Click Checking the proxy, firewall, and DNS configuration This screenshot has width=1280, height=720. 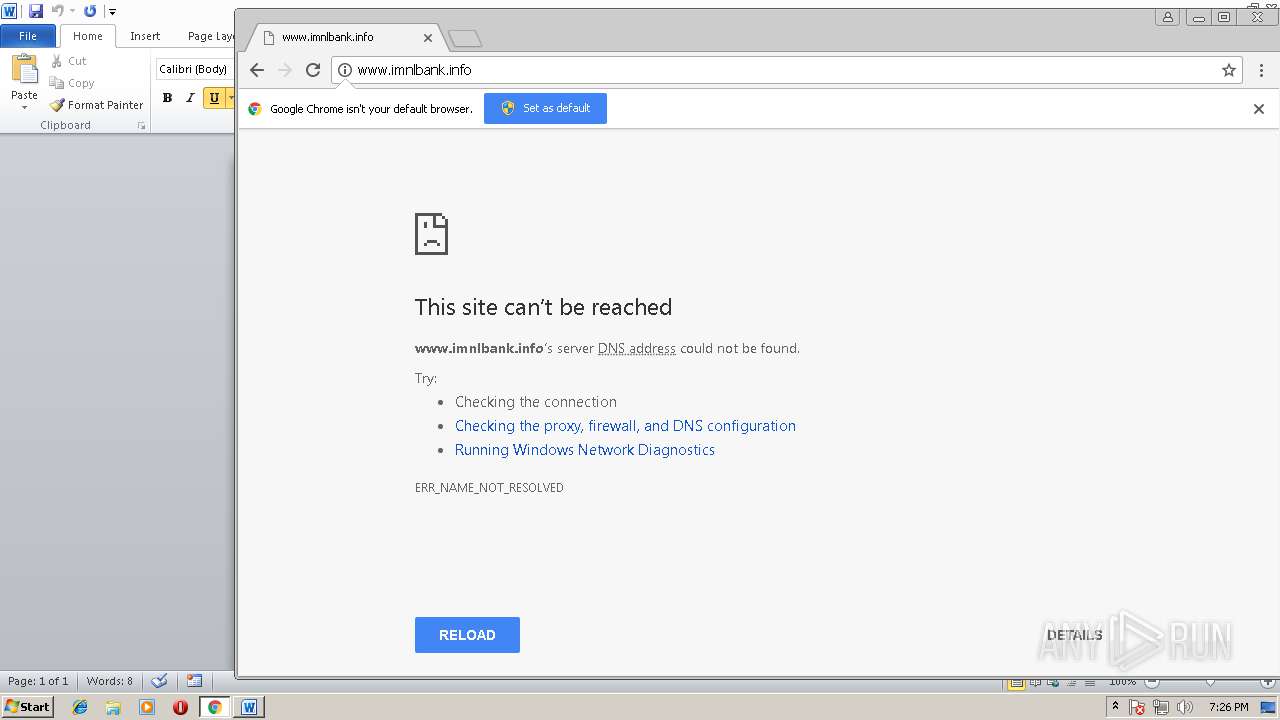pos(625,426)
